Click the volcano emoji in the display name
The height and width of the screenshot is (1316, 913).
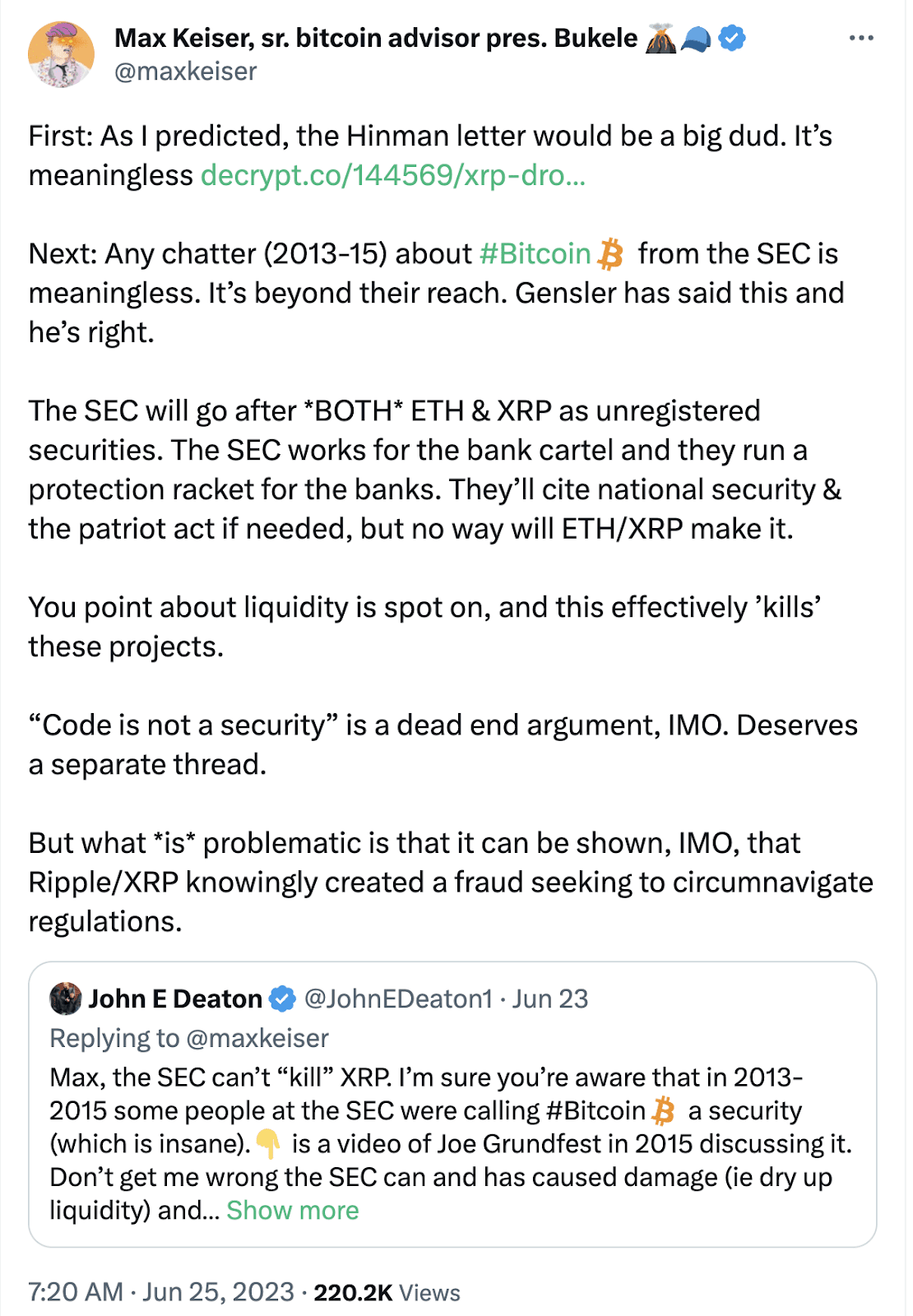(x=660, y=39)
